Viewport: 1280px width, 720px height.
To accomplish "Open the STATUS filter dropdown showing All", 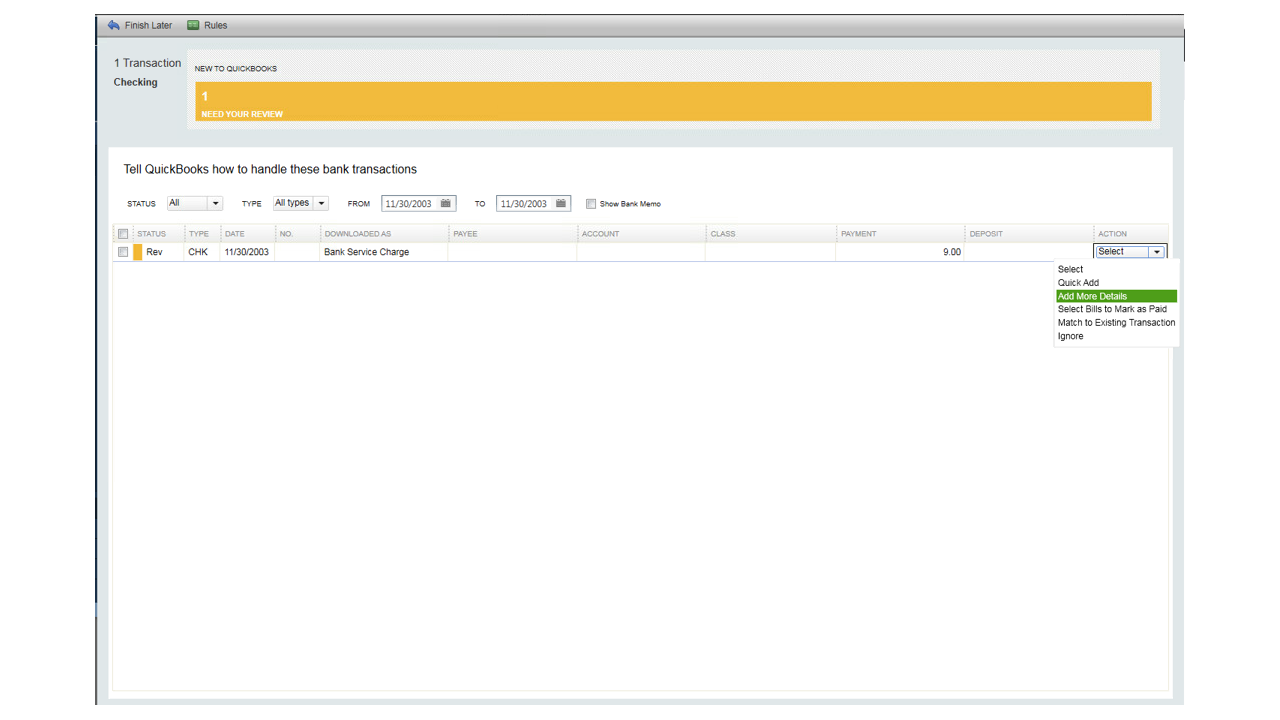I will coord(214,203).
